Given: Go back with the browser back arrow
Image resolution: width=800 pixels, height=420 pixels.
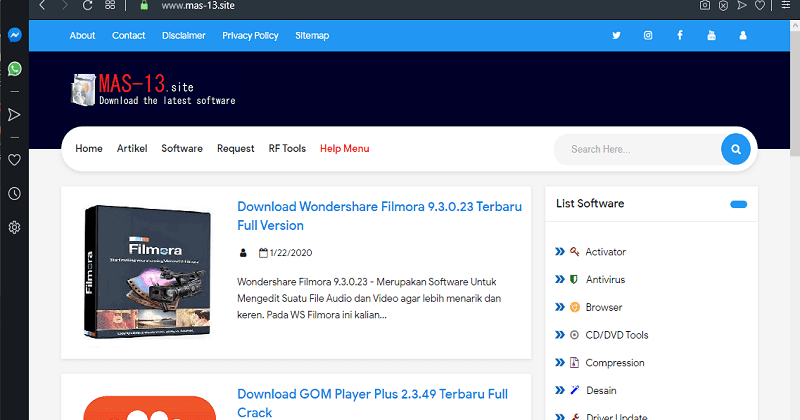Looking at the screenshot, I should (x=42, y=6).
